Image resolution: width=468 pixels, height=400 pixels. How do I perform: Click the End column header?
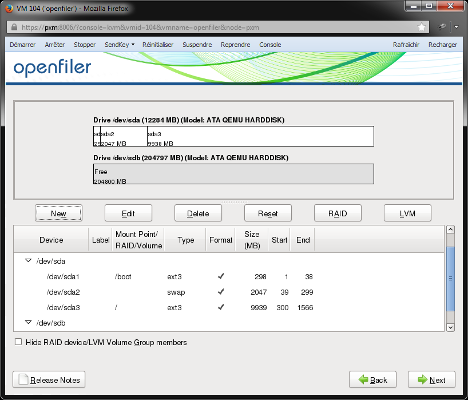click(x=303, y=240)
